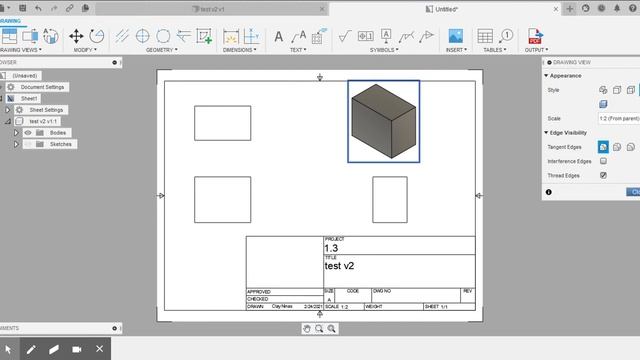
Task: Click the Table icon in Tables
Action: coord(485,36)
